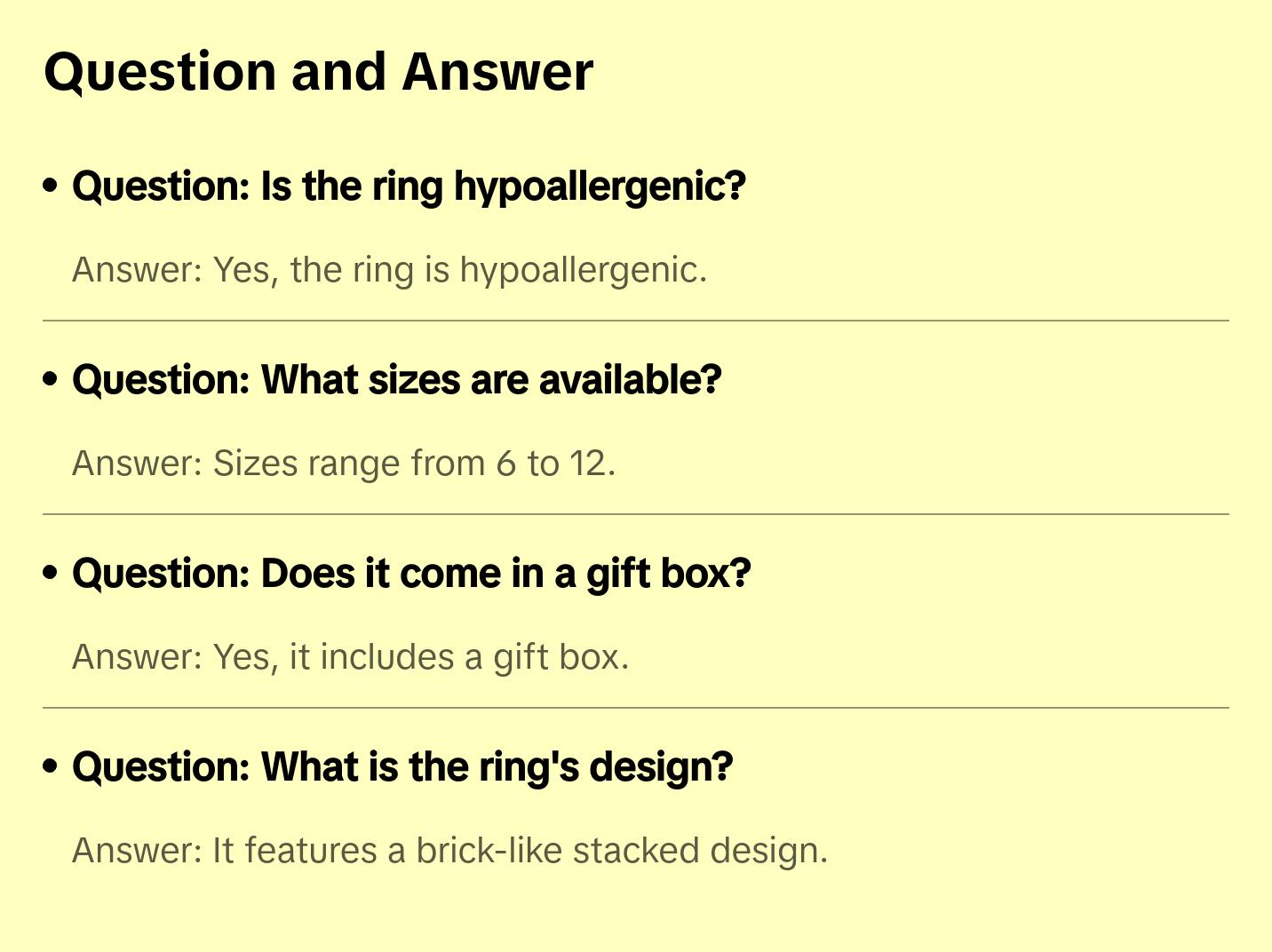The image size is (1272, 952).
Task: Expand the 'What sizes are available?' question
Action: [396, 380]
